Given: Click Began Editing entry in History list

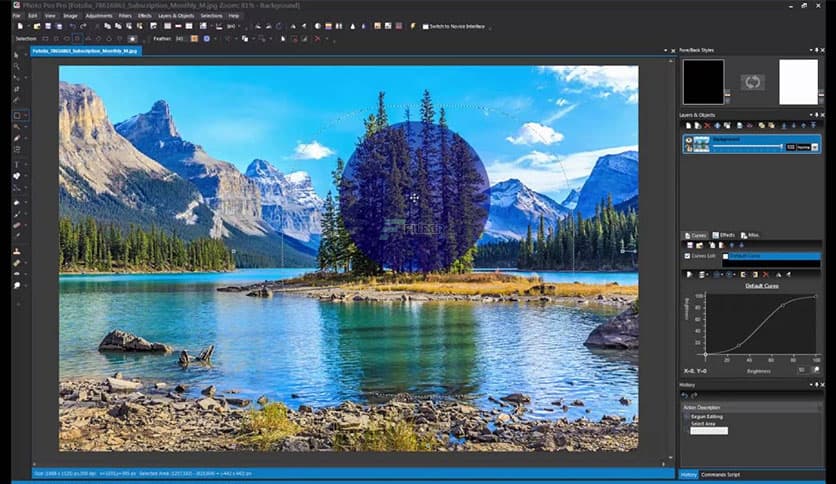Looking at the screenshot, I should [x=707, y=416].
